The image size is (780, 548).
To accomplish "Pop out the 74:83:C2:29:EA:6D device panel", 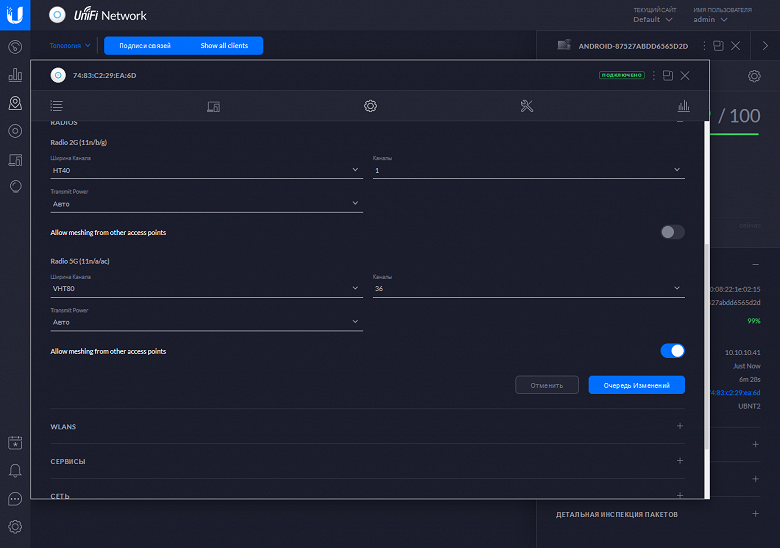I will click(x=668, y=75).
